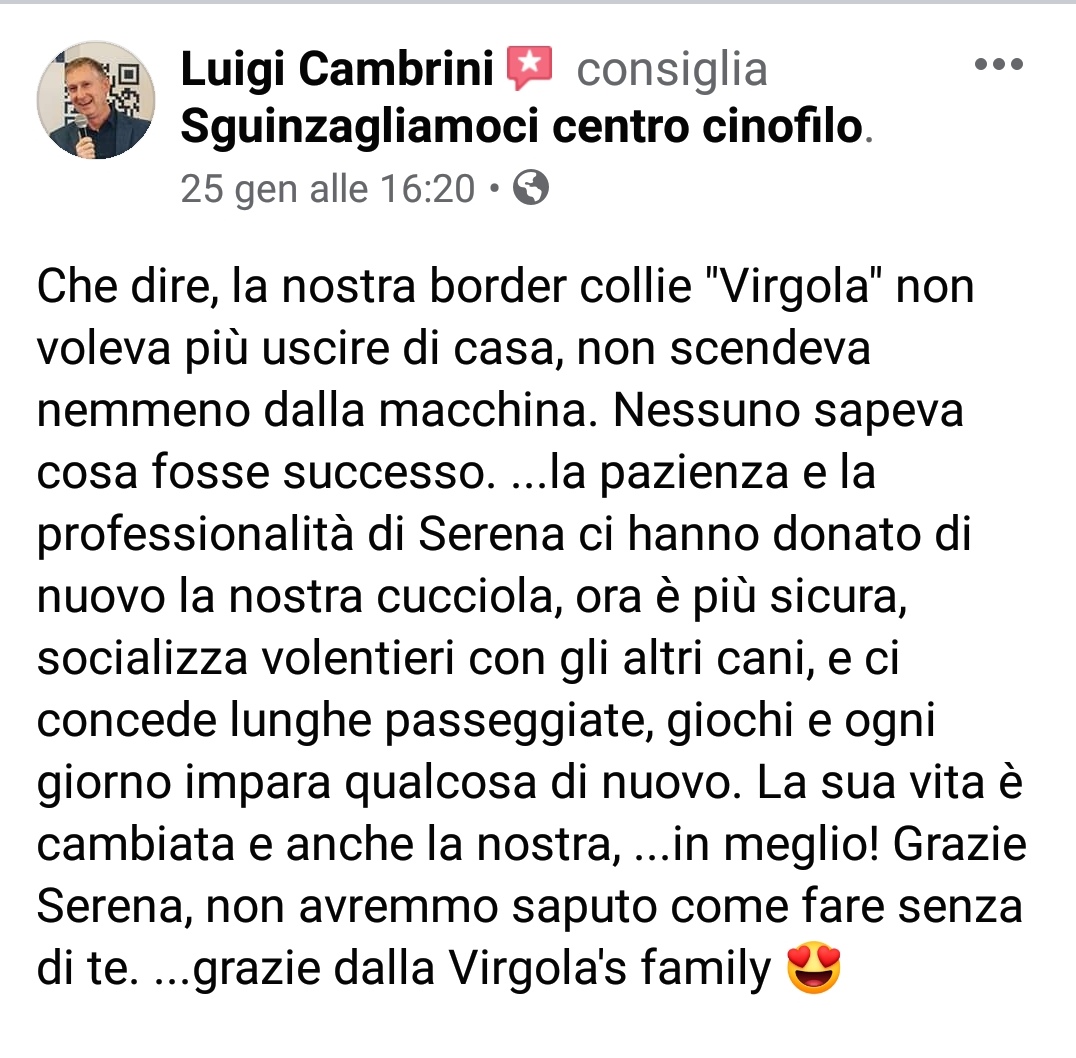Visit Sguinzagliamoci centro cinofilo page
The image size is (1076, 1058).
(x=522, y=128)
